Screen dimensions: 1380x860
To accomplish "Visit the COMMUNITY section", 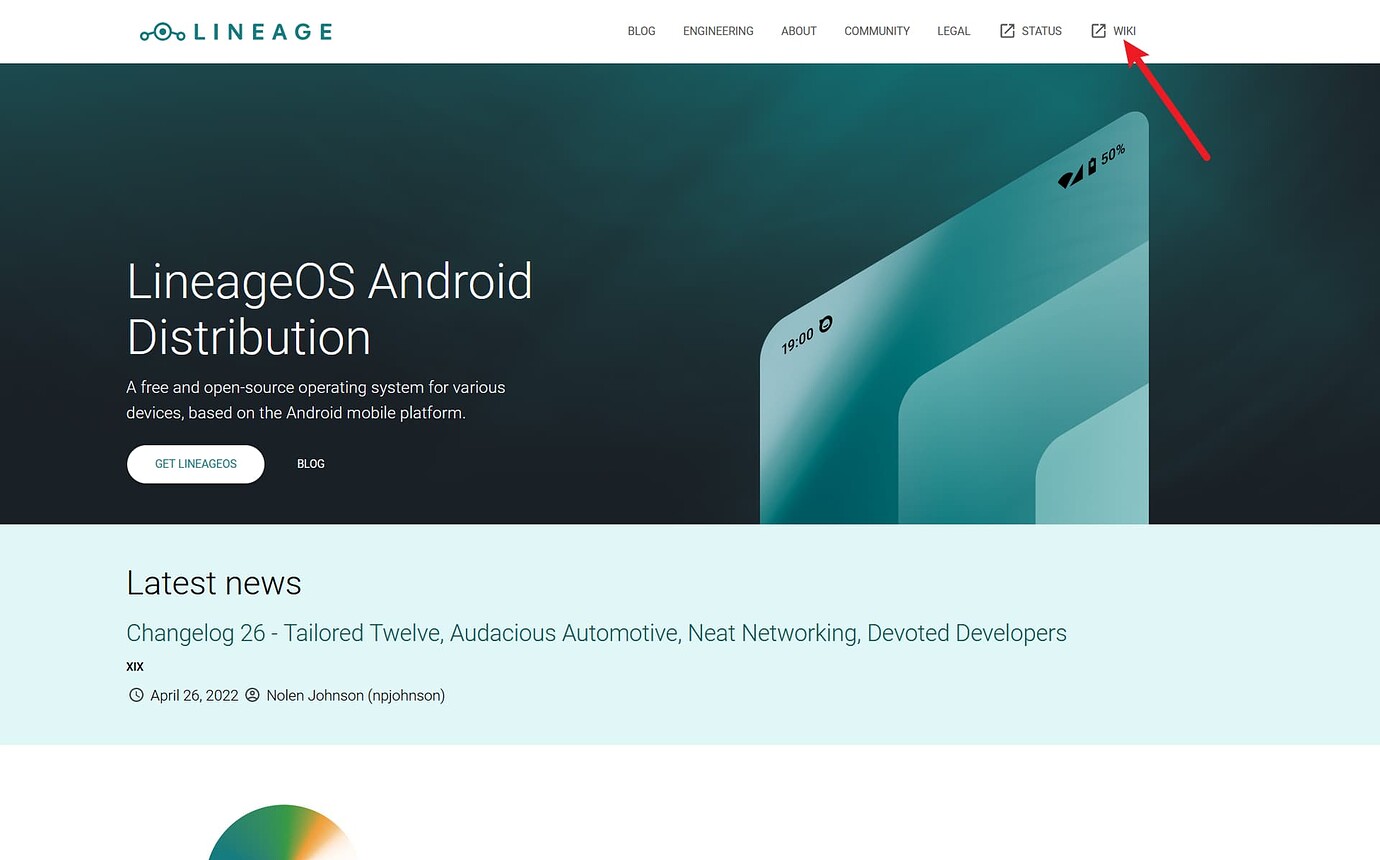I will click(x=877, y=31).
